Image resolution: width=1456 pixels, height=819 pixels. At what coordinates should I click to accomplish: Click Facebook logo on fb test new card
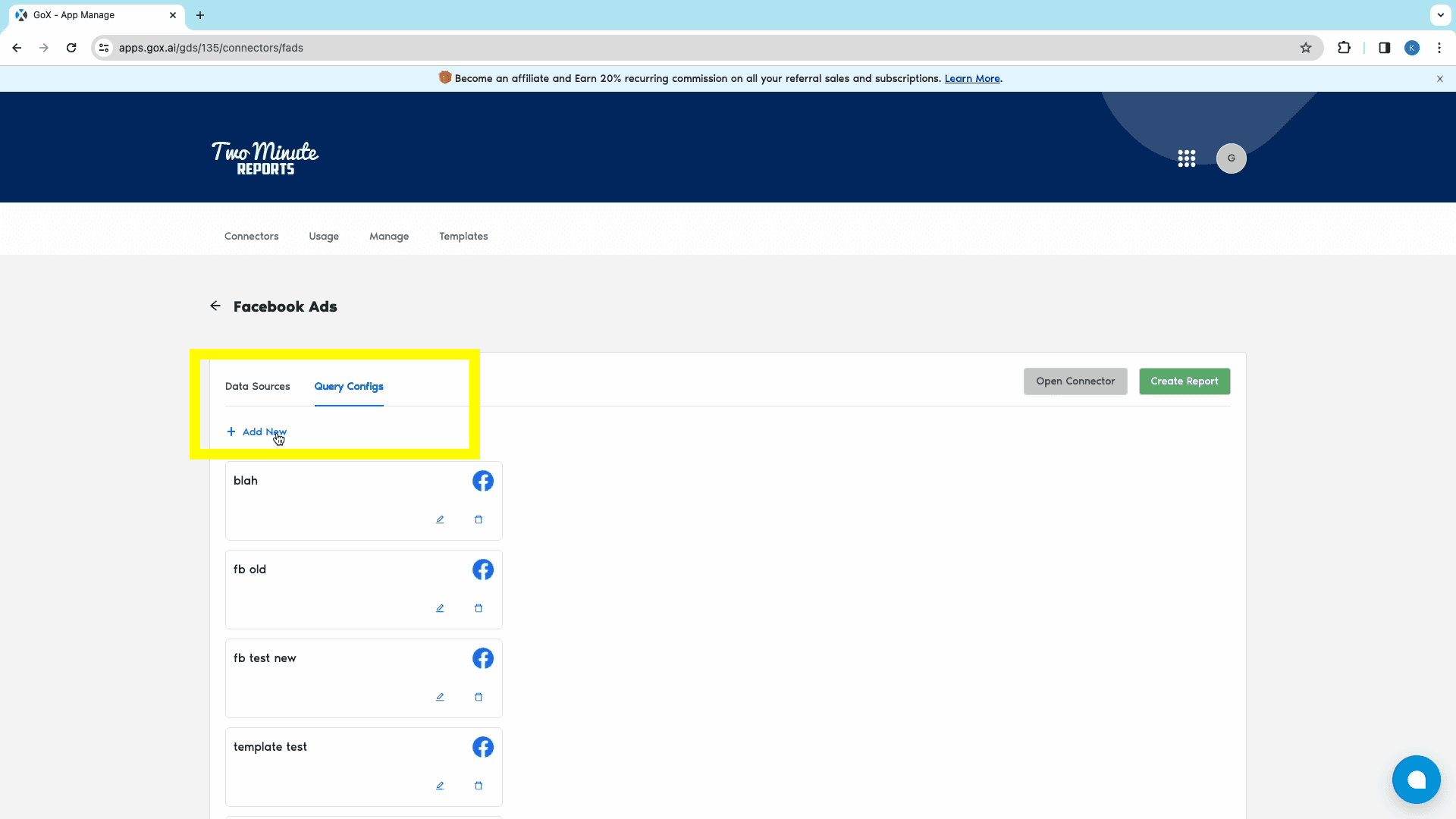483,658
